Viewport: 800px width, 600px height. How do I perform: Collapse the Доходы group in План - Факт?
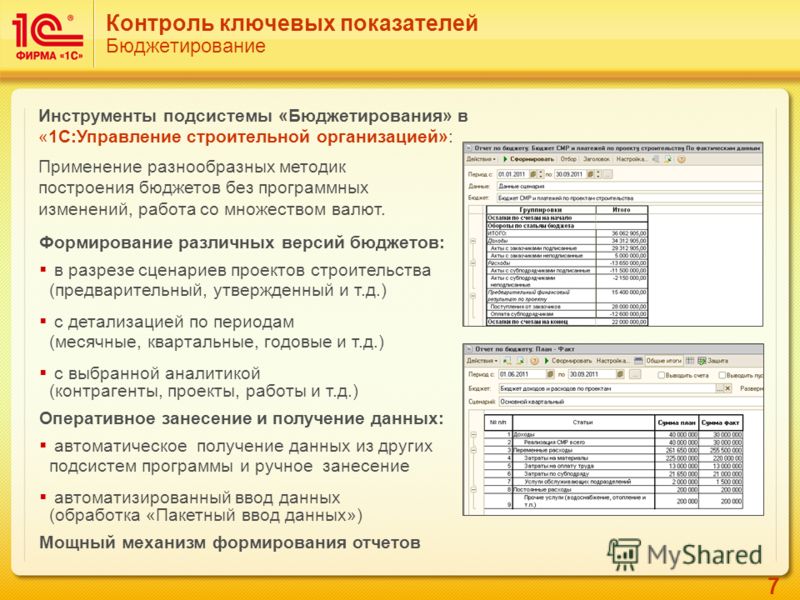pos(473,435)
